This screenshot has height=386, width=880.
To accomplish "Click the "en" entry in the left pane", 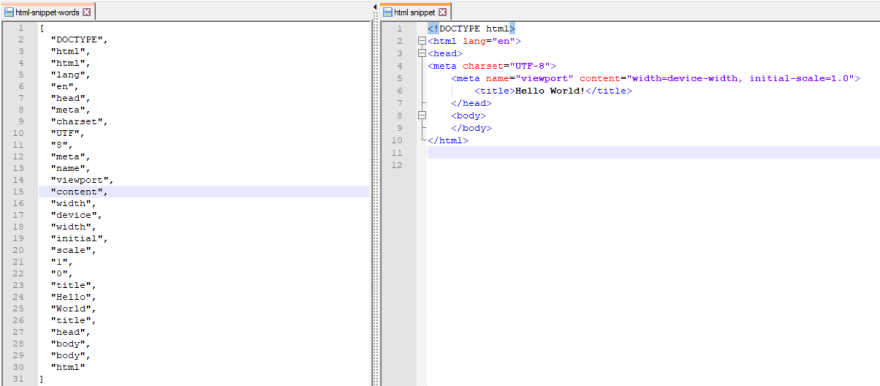I will click(65, 86).
